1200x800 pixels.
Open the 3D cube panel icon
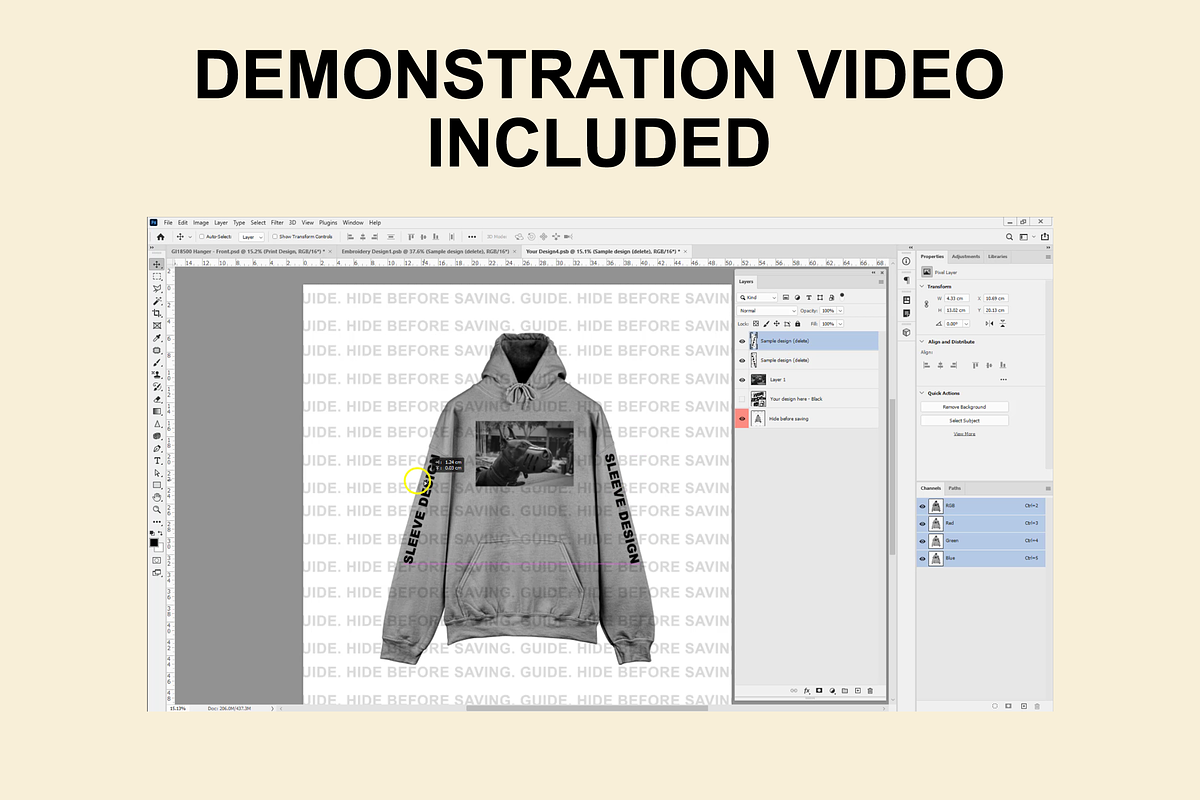point(906,332)
